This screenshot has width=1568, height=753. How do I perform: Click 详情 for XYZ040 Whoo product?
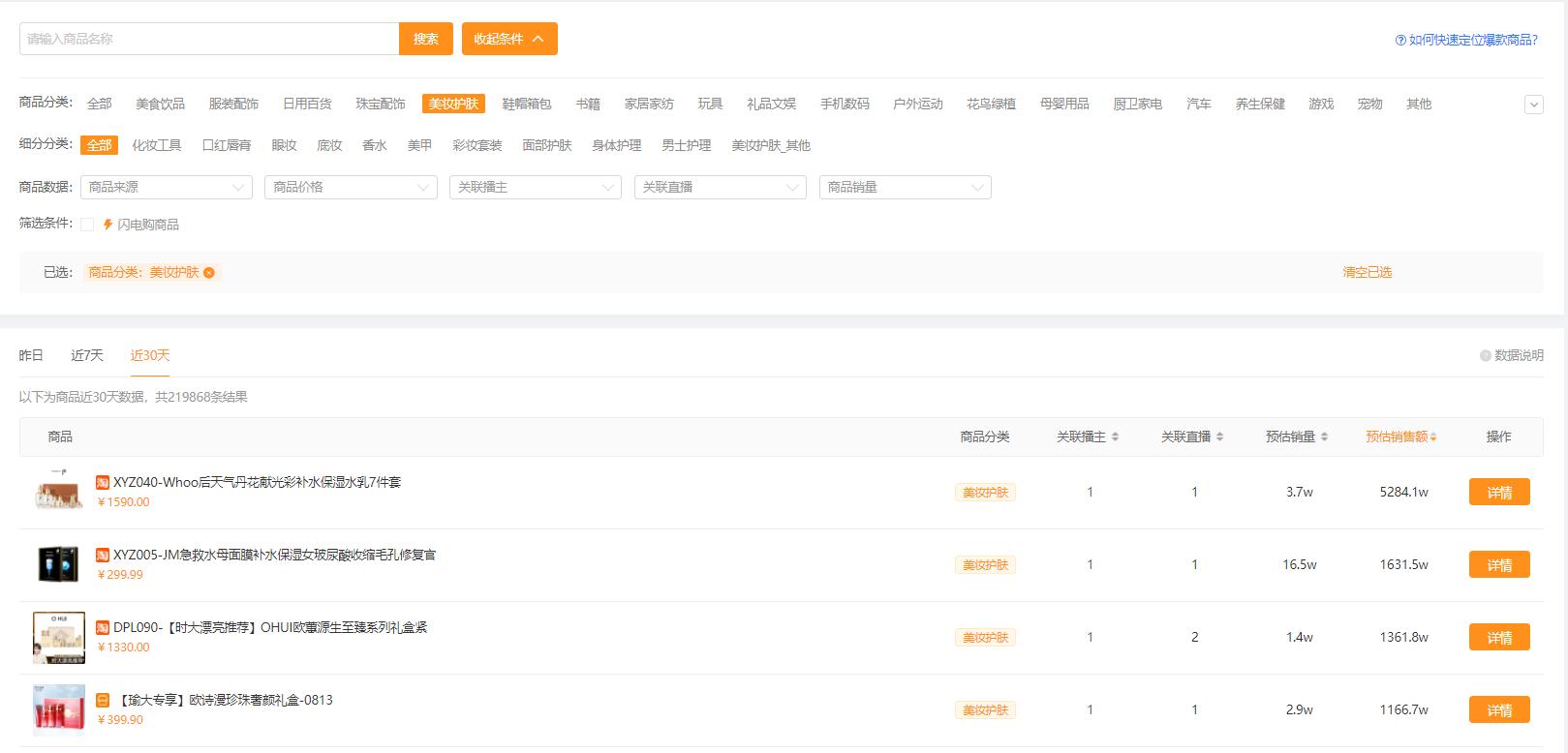pyautogui.click(x=1499, y=492)
